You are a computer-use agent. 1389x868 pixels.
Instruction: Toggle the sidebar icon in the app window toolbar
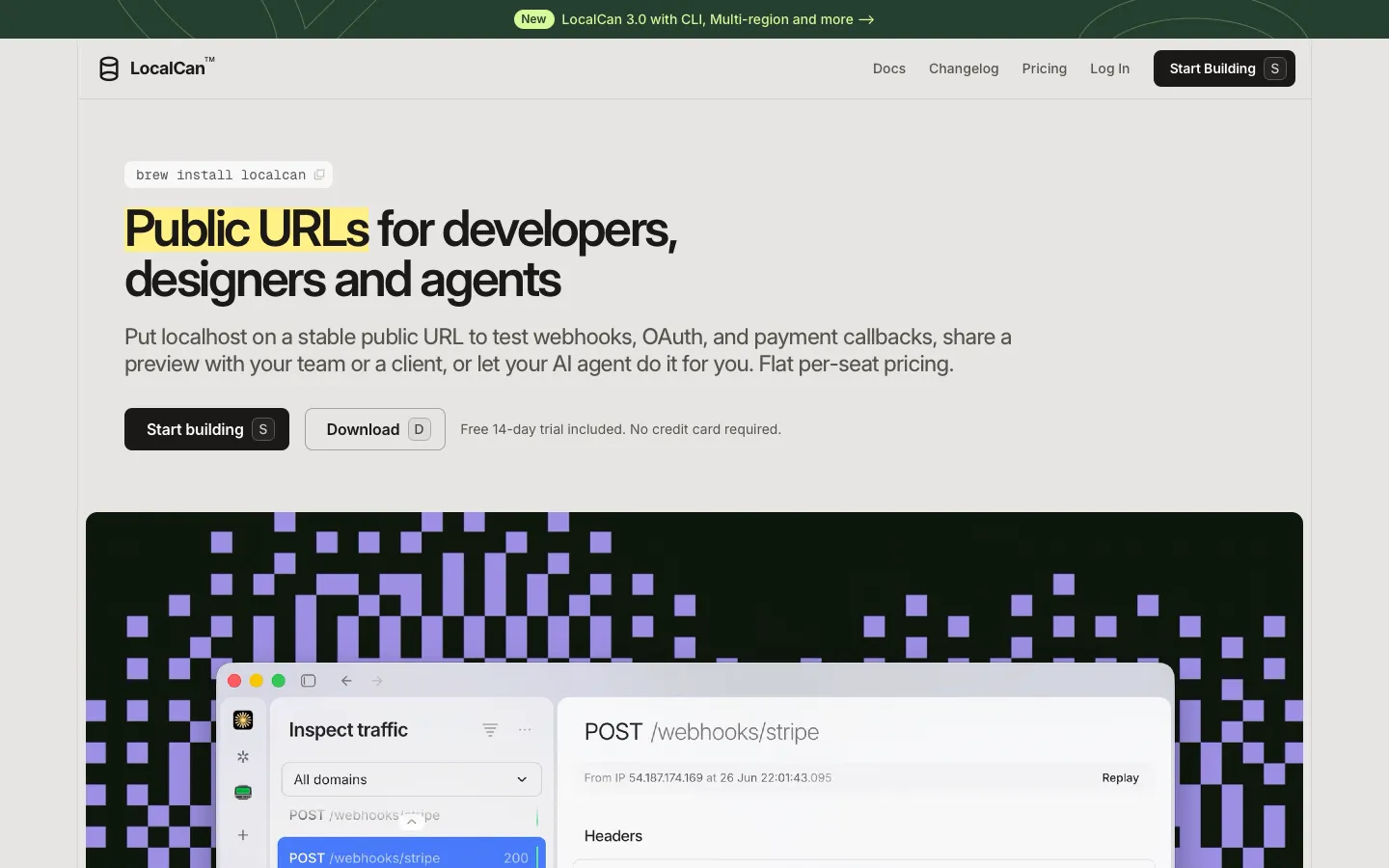point(309,681)
